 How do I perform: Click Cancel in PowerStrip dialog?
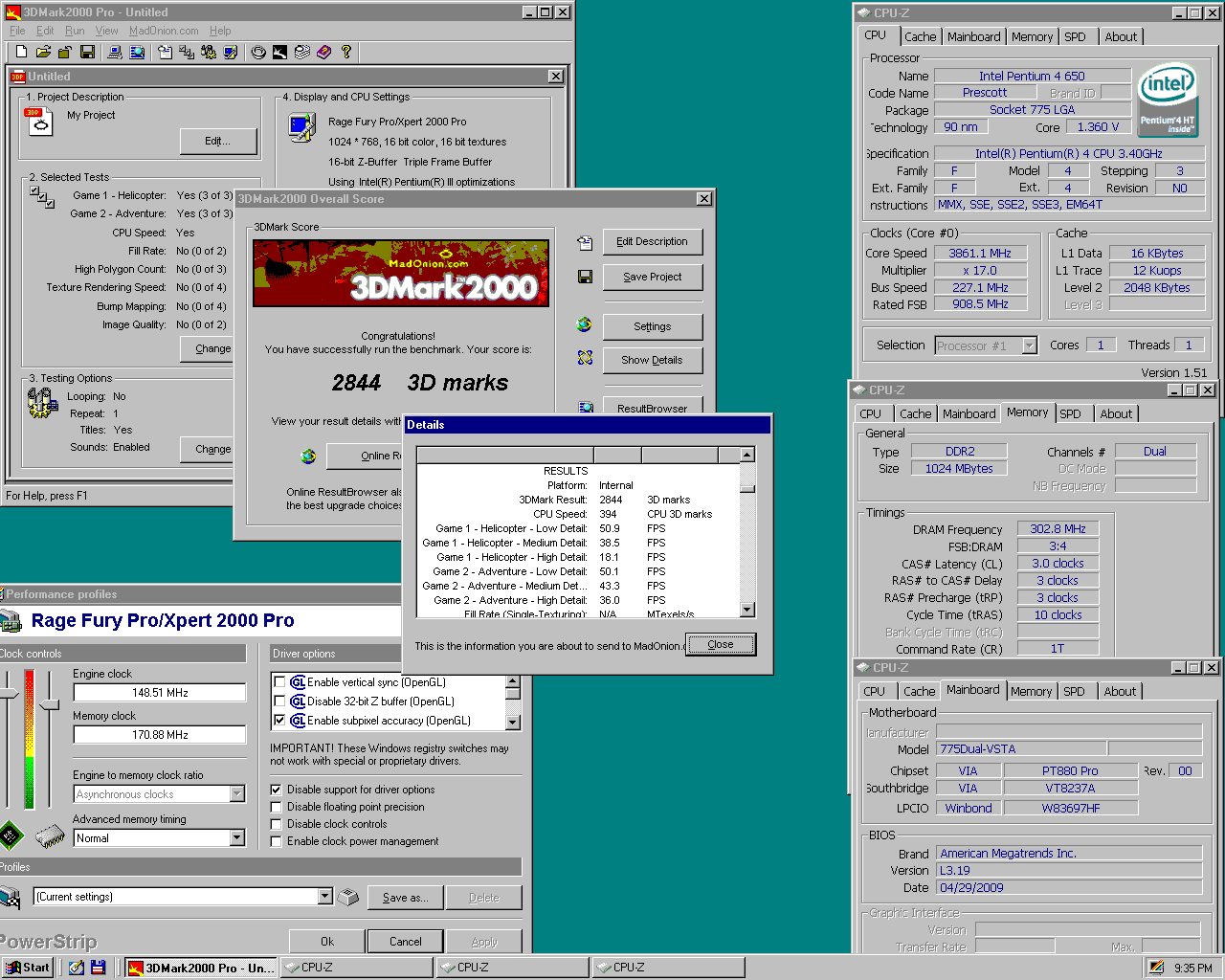point(406,942)
